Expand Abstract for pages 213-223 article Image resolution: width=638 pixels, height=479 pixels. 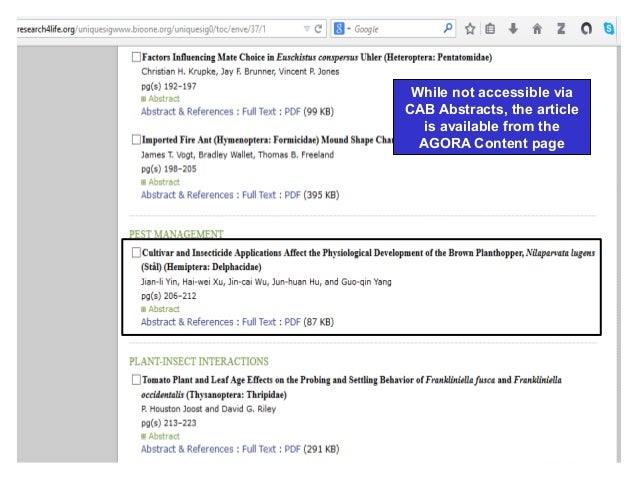[160, 436]
